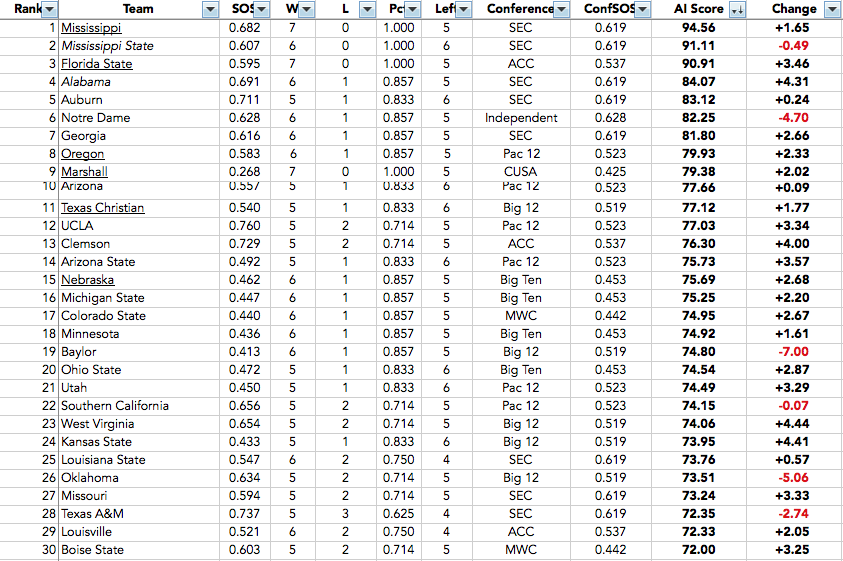Click the red change value -2.74

click(794, 514)
